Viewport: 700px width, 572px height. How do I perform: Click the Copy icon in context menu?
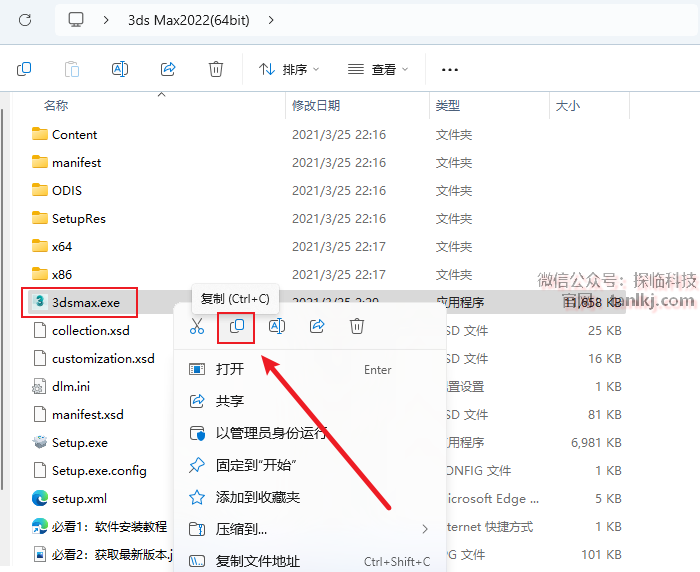[237, 326]
